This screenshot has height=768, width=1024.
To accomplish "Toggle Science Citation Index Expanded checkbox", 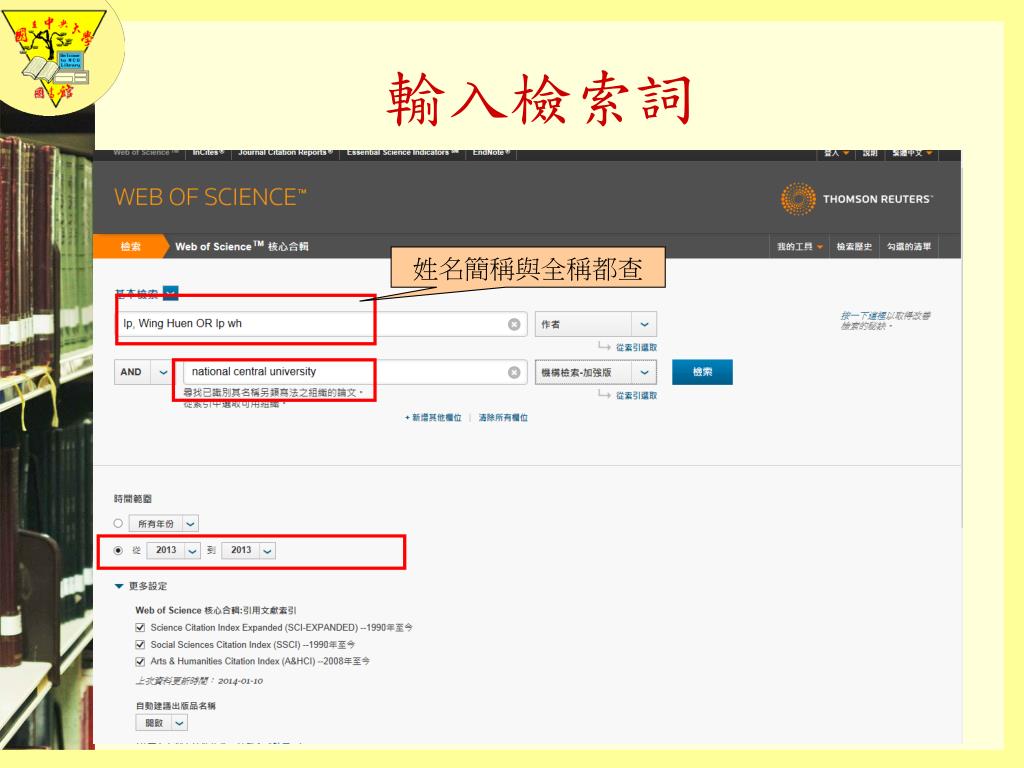I will (140, 628).
